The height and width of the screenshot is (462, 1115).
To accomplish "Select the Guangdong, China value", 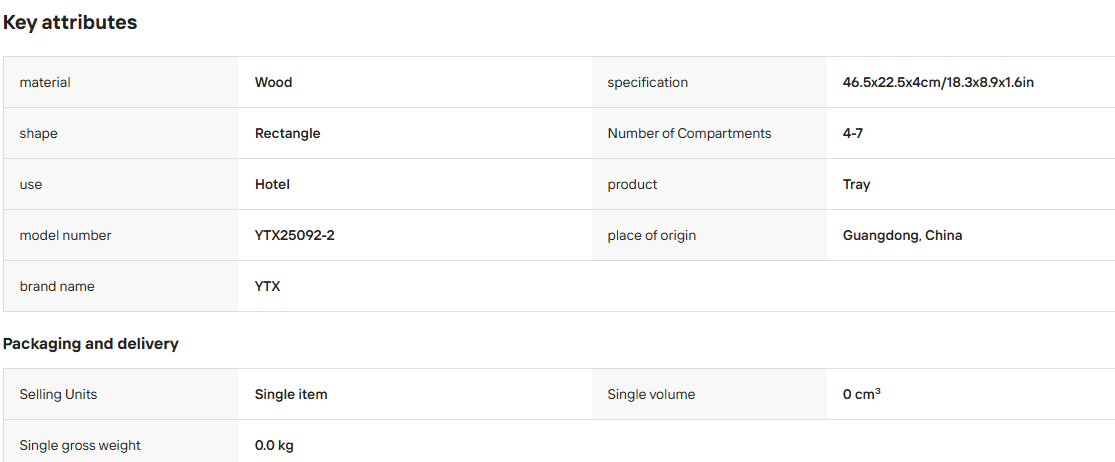I will tap(902, 235).
